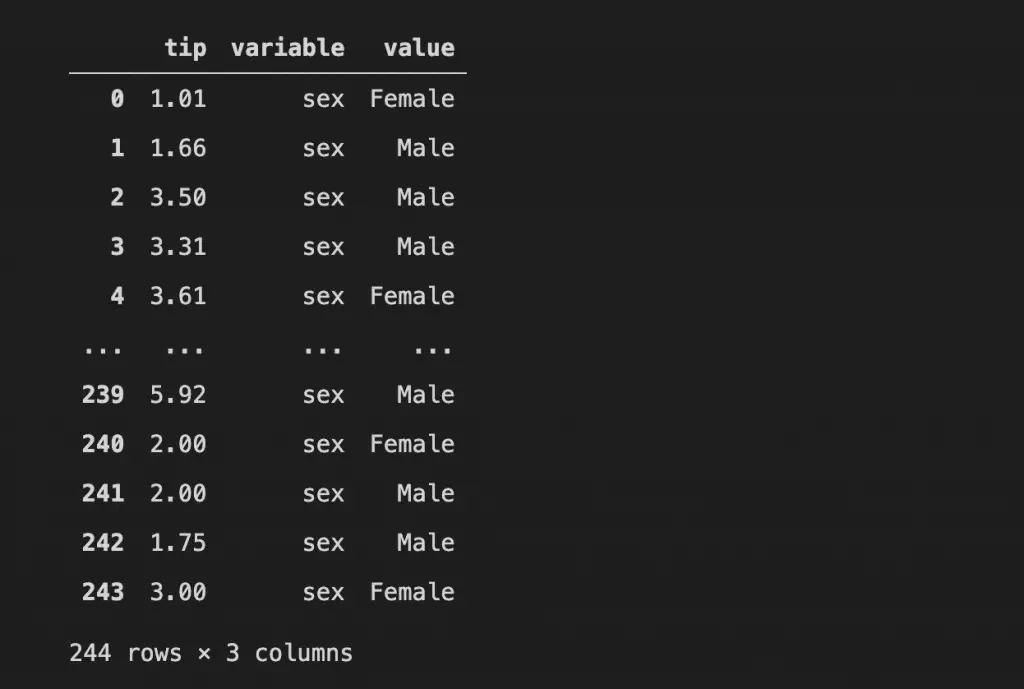Select row index 243
Screen dimensions: 1024x689
tap(103, 592)
